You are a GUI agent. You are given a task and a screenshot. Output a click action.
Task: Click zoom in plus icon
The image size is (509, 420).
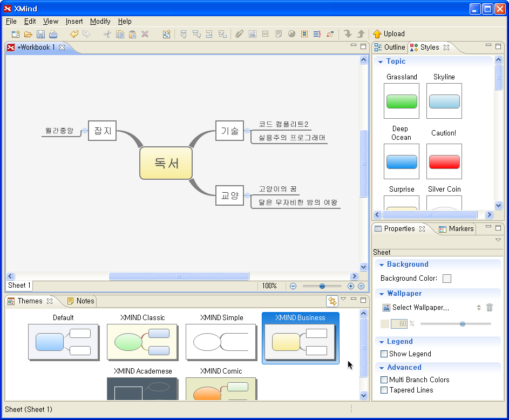[350, 286]
